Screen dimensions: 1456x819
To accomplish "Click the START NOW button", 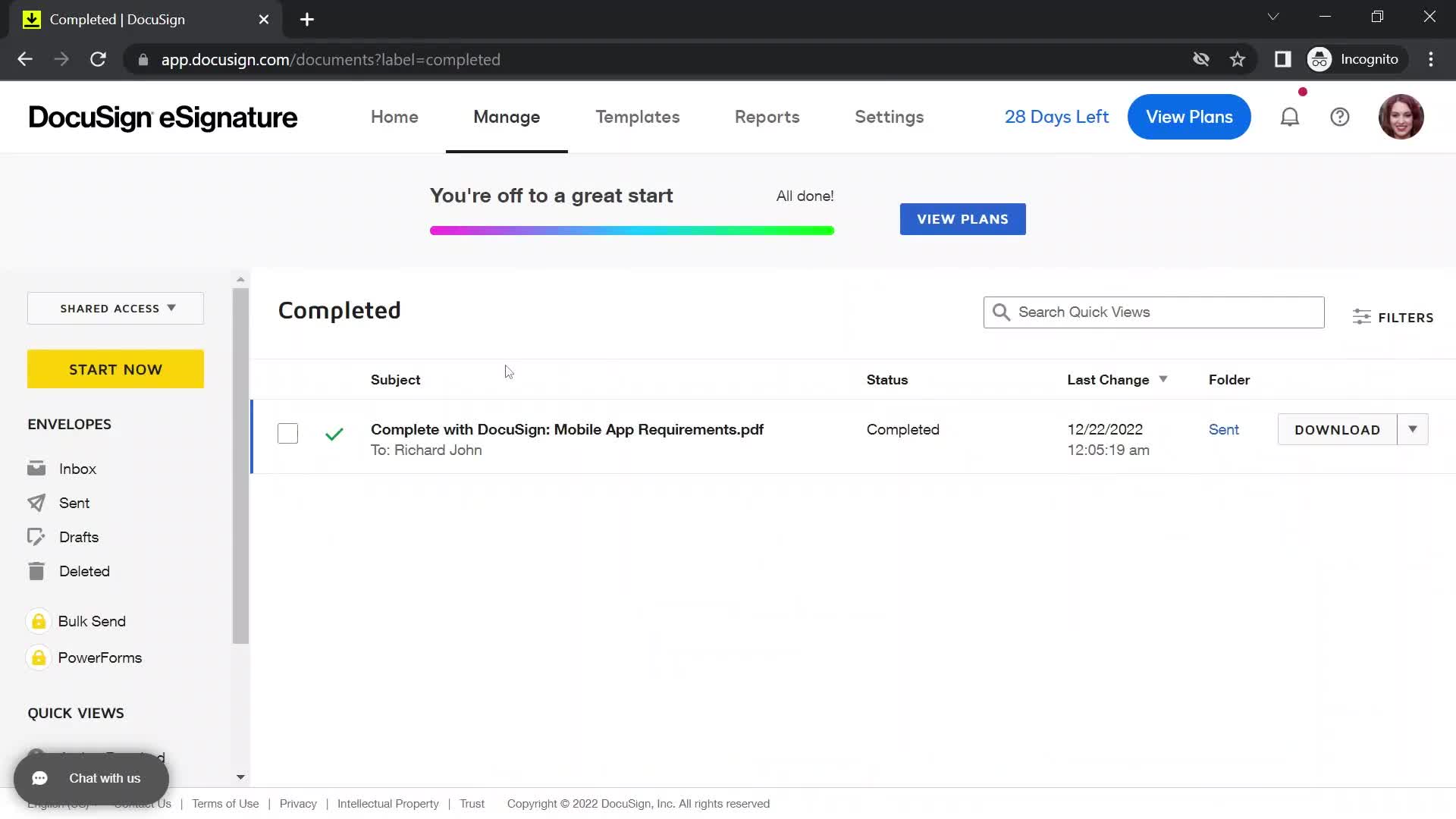I will (116, 369).
